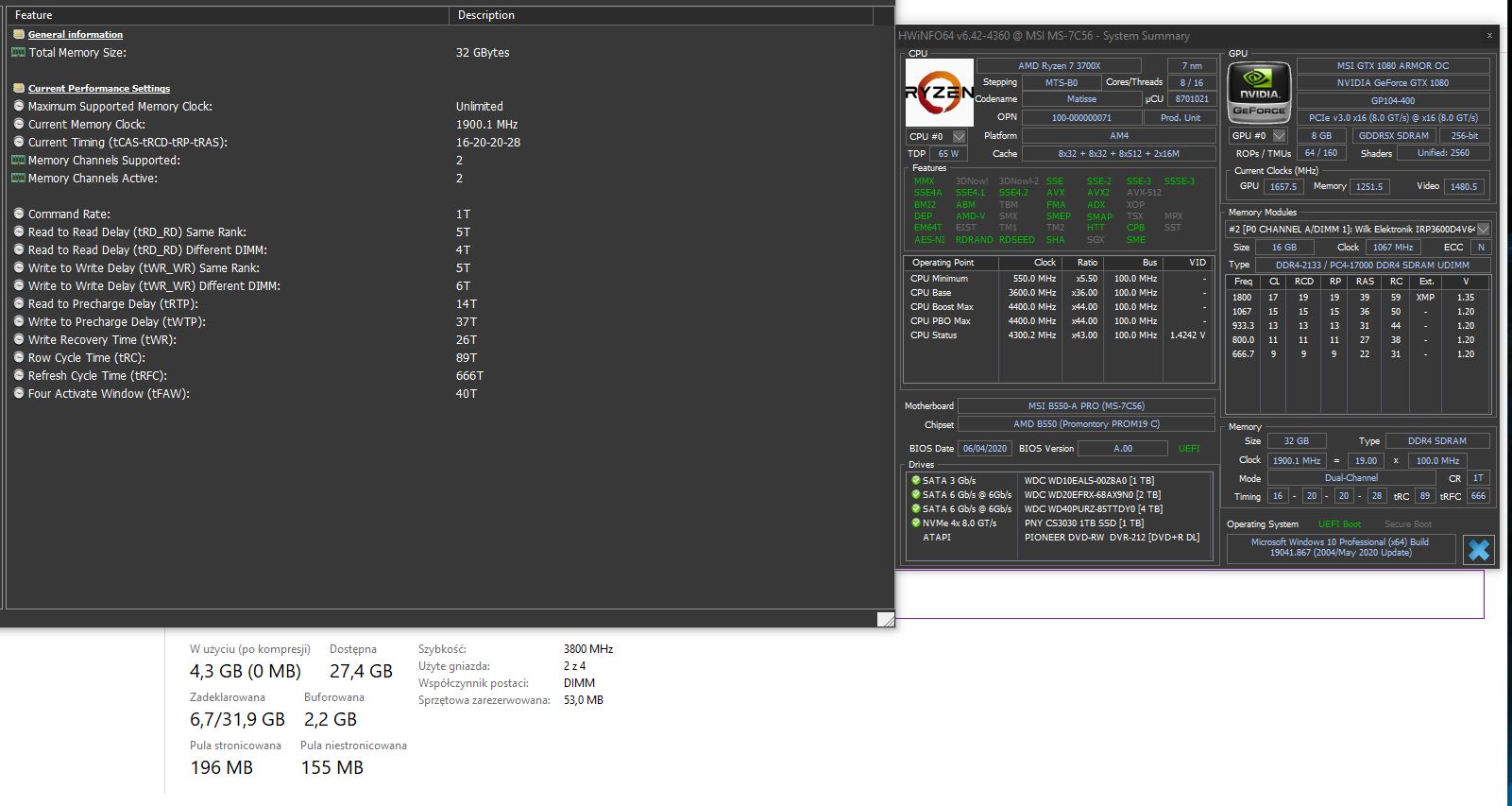The width and height of the screenshot is (1512, 806).
Task: Click the NVIDIA GeForce logo image
Action: [1259, 93]
